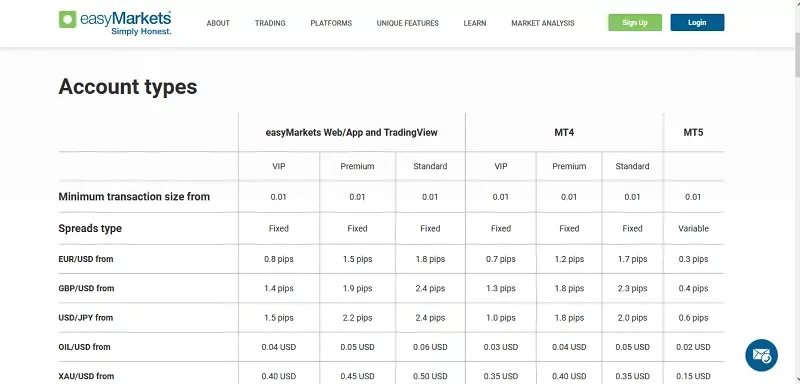Open the LEARN menu

point(474,23)
